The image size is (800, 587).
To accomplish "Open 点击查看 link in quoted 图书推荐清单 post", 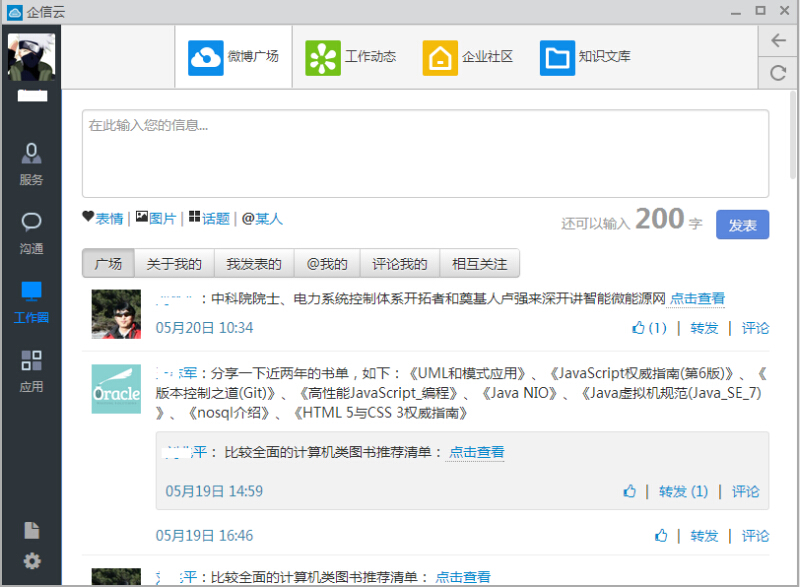I will 477,452.
